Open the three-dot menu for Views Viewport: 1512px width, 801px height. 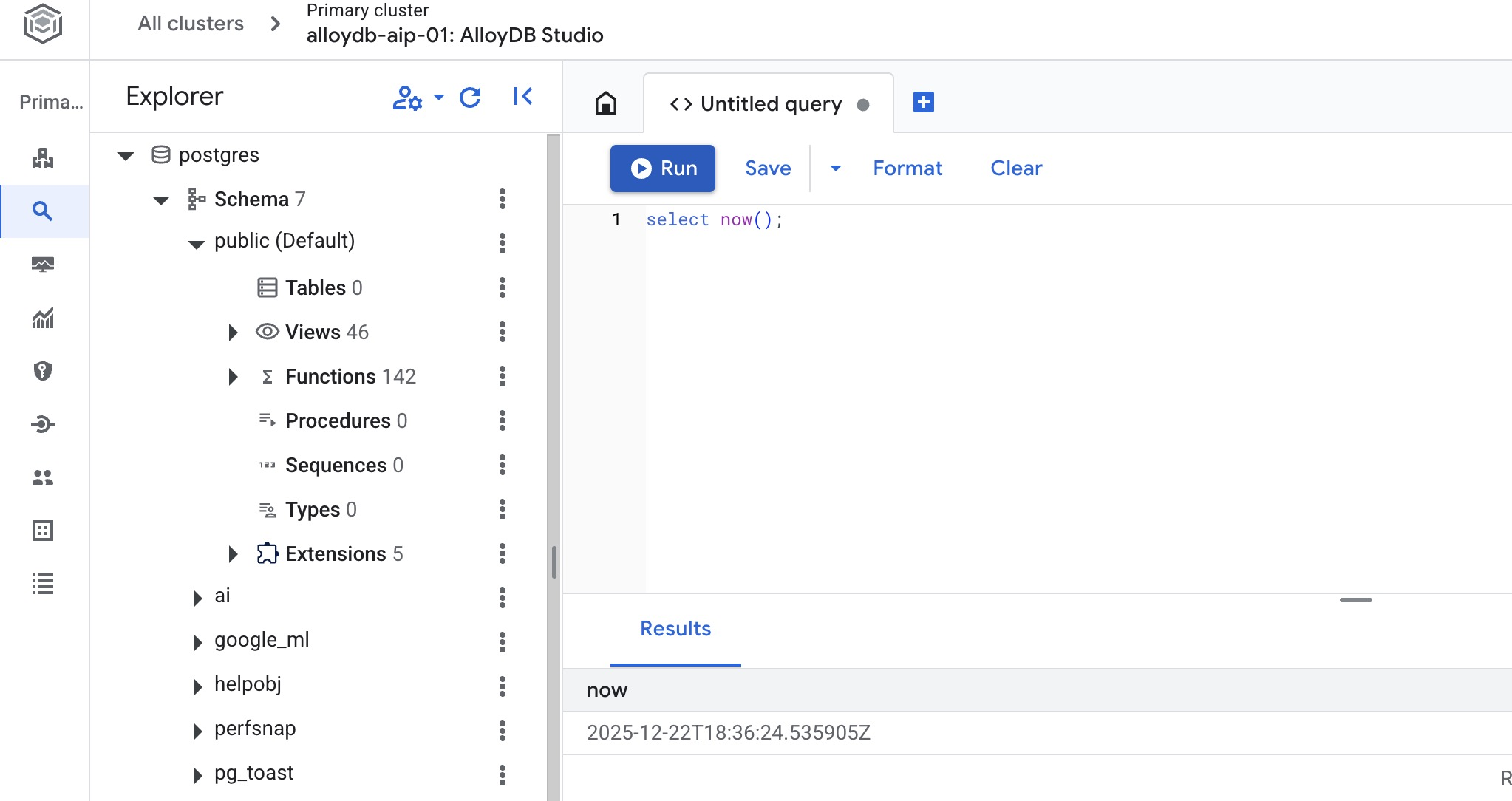pyautogui.click(x=503, y=332)
